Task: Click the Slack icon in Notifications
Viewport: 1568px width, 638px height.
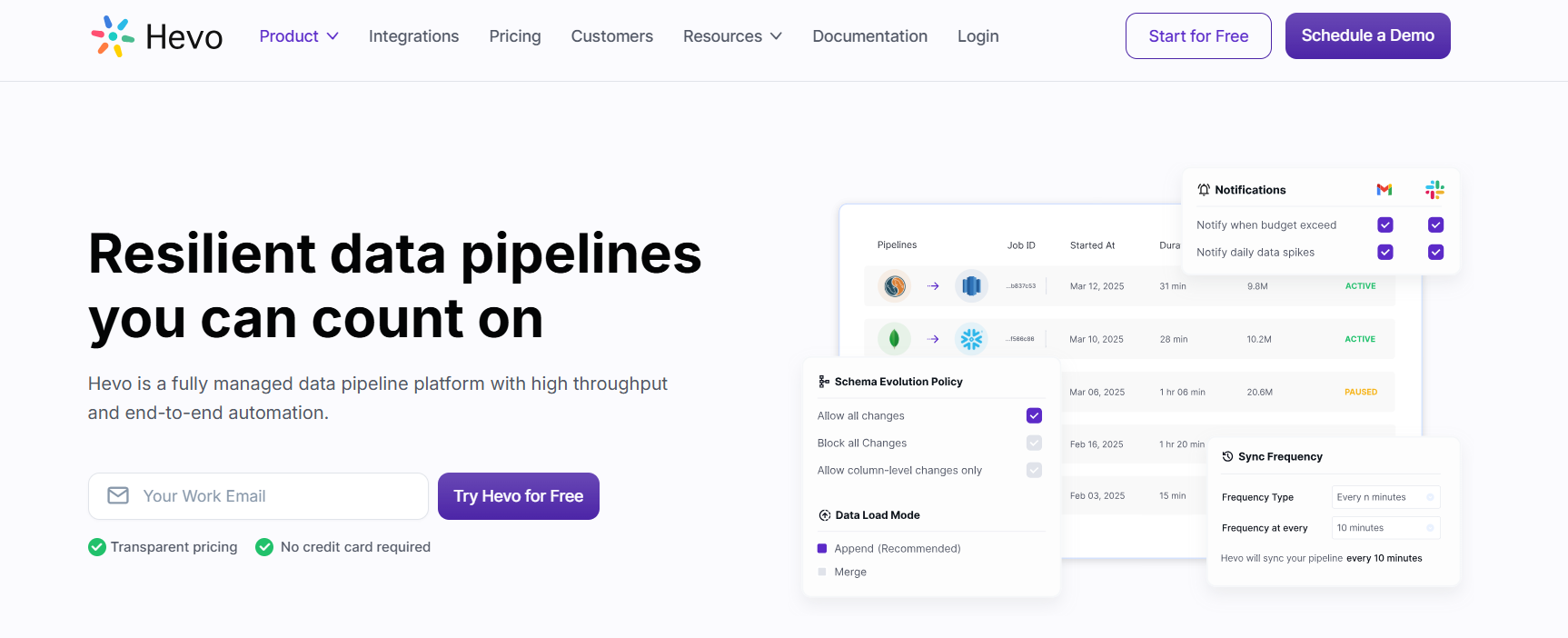Action: pos(1435,190)
